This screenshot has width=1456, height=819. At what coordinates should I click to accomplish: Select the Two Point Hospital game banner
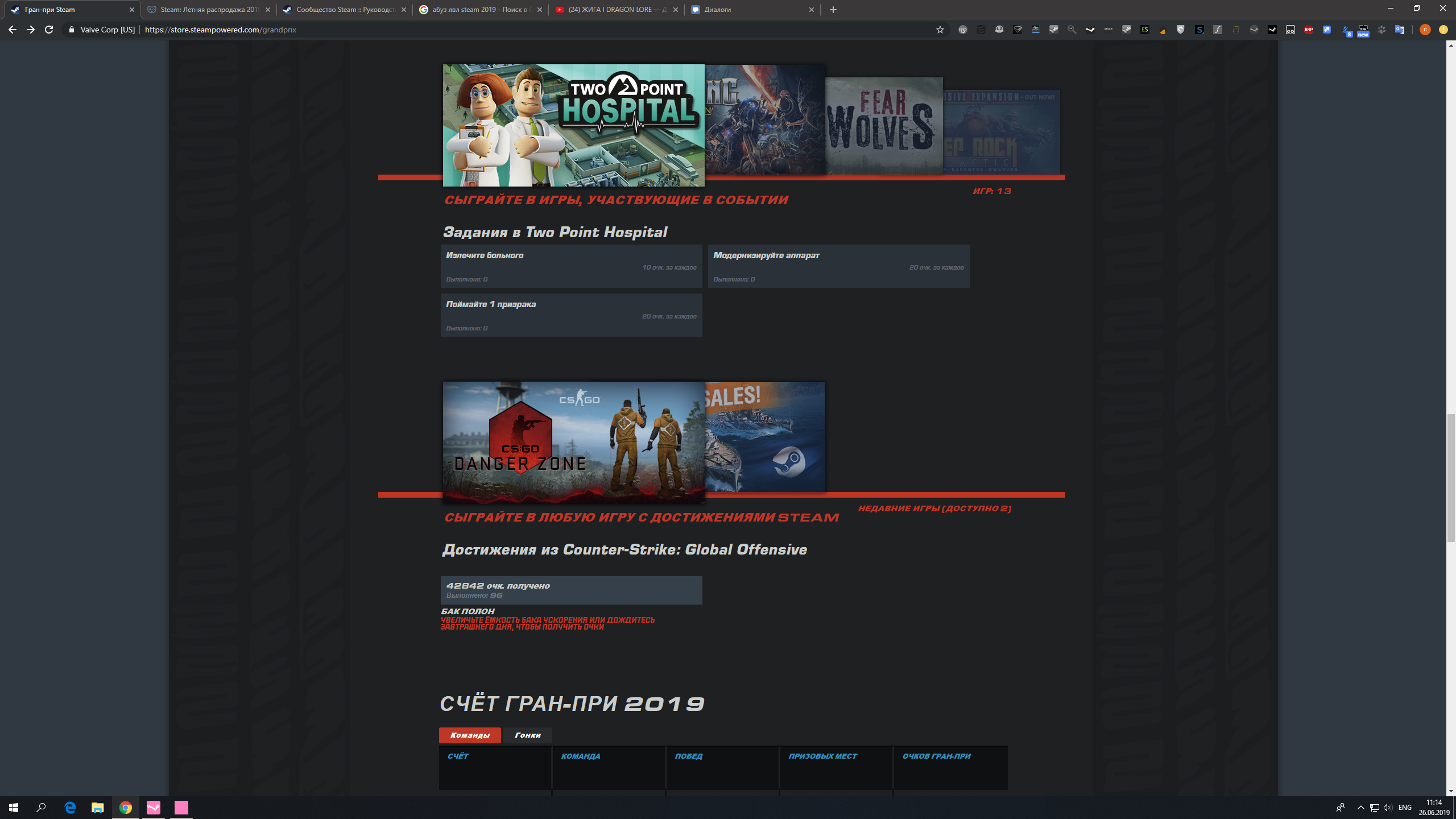tap(573, 125)
